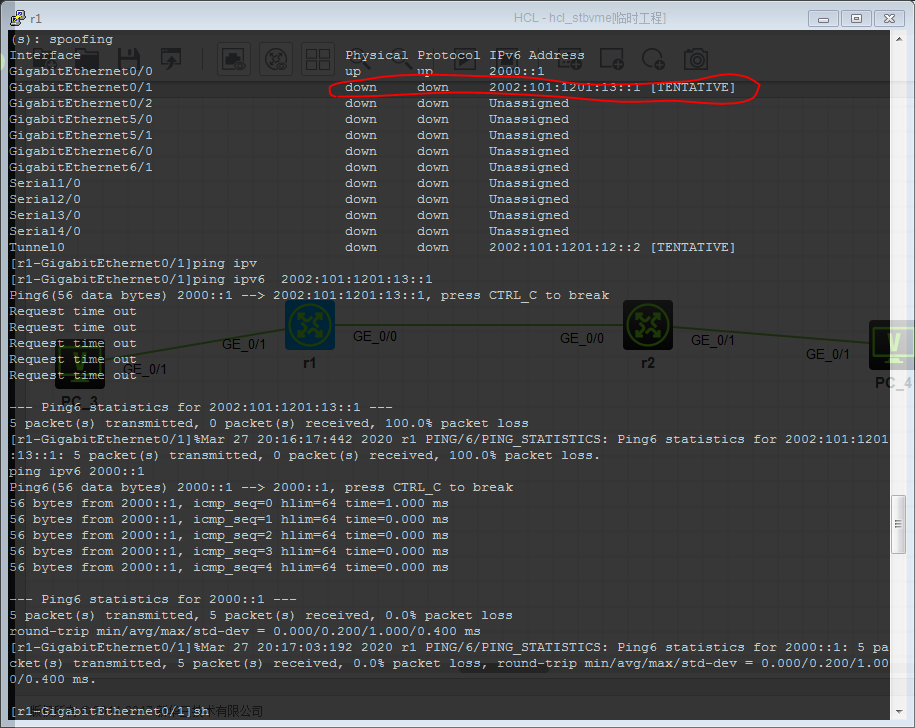Toggle the show device names icon
915x728 pixels.
tap(276, 59)
